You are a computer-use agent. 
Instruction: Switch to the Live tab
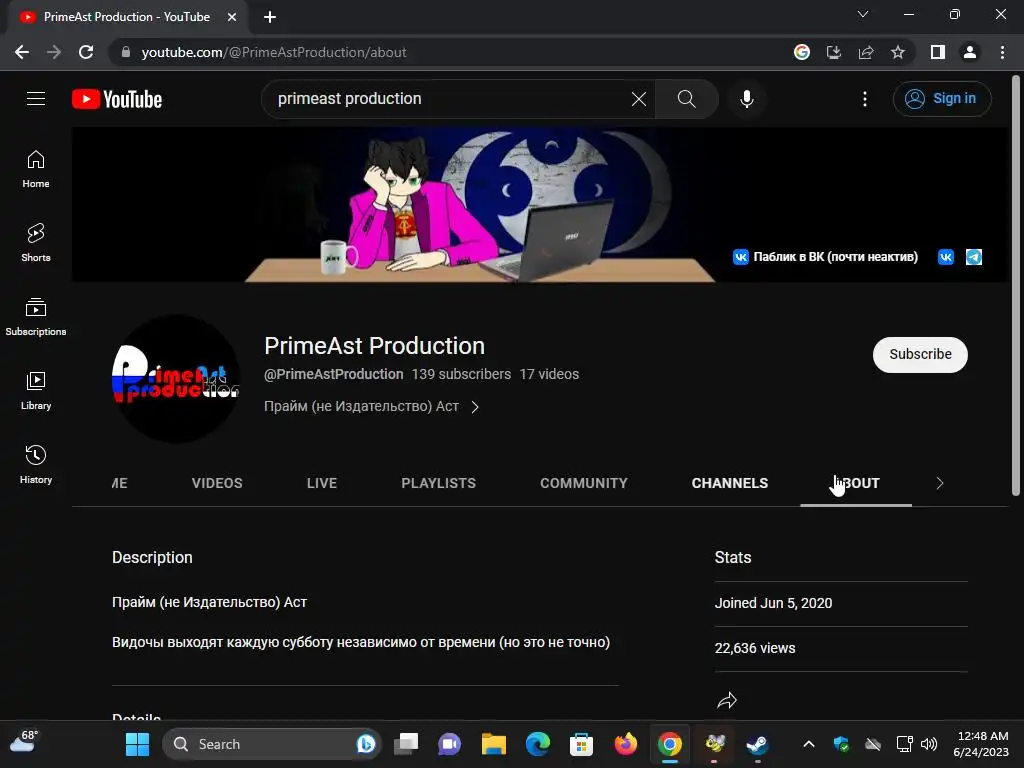click(322, 483)
